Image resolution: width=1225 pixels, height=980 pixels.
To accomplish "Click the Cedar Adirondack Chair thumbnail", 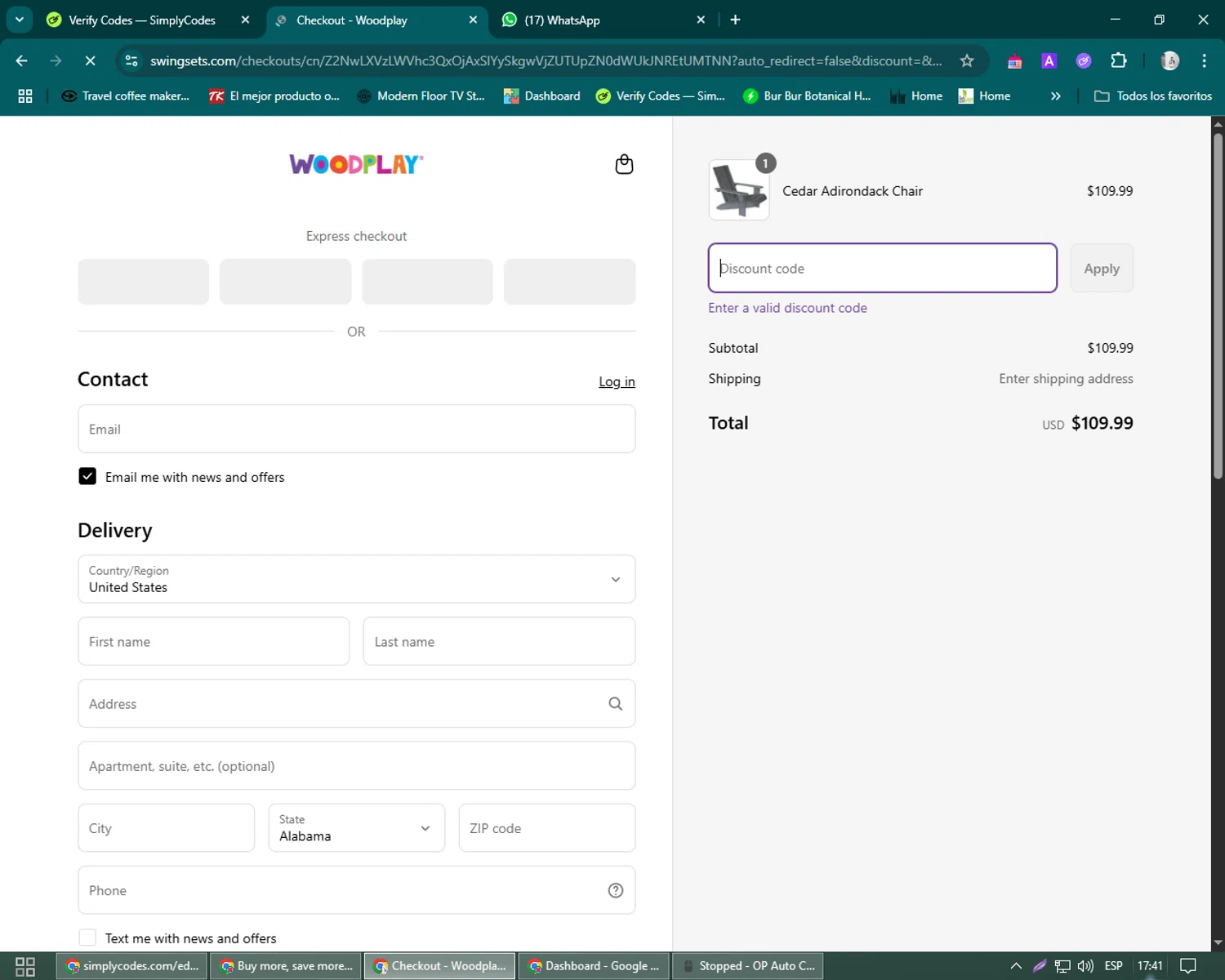I will 739,190.
